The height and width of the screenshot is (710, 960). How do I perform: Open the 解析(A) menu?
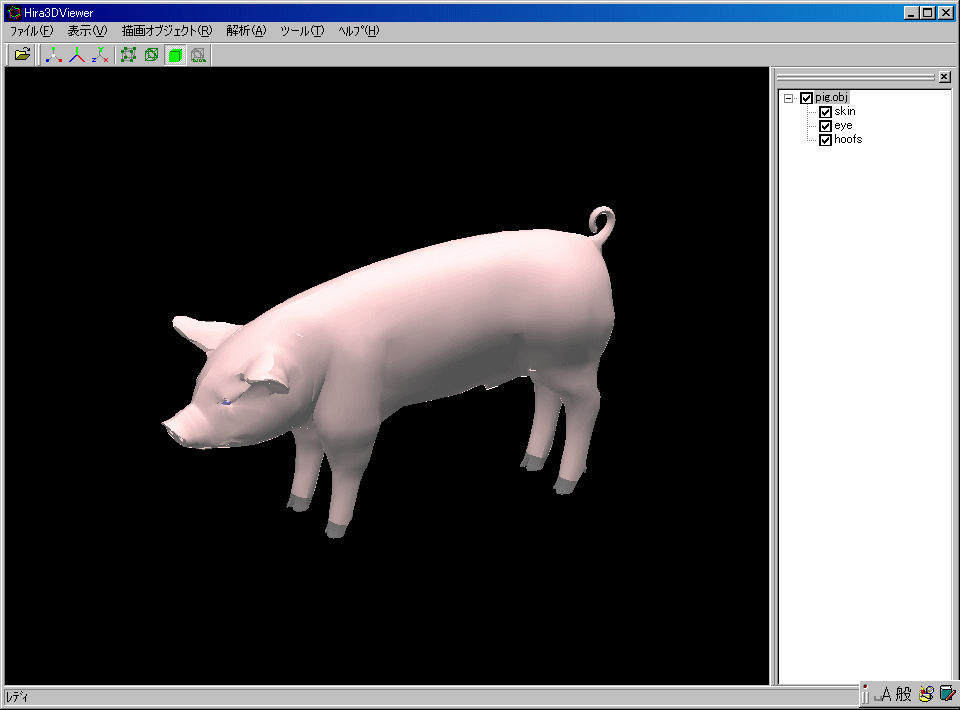[246, 31]
